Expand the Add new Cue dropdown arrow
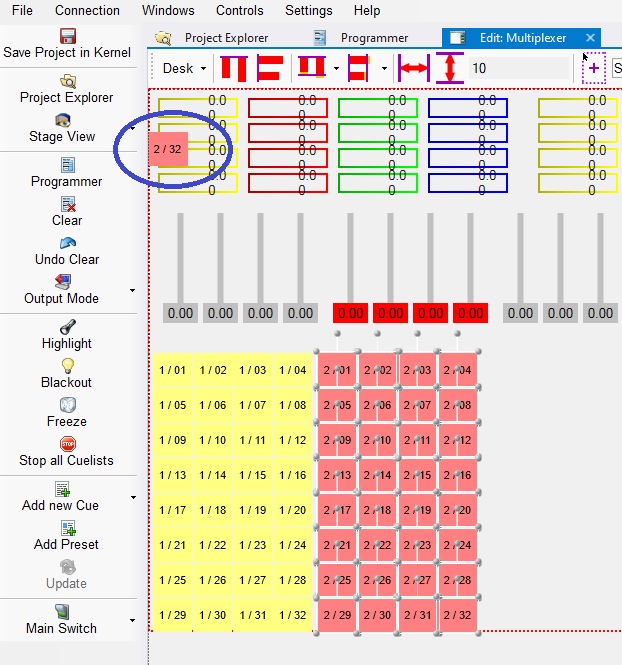 click(133, 497)
